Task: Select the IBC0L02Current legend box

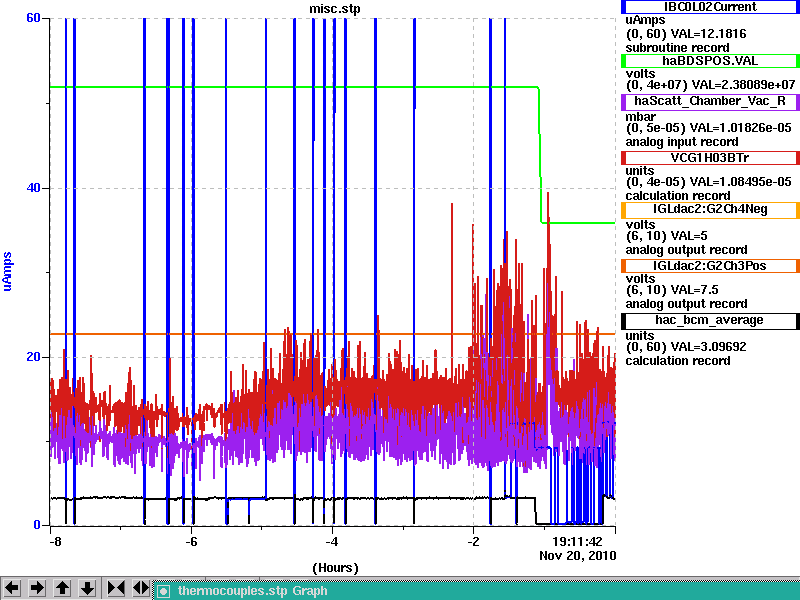Action: coord(710,7)
